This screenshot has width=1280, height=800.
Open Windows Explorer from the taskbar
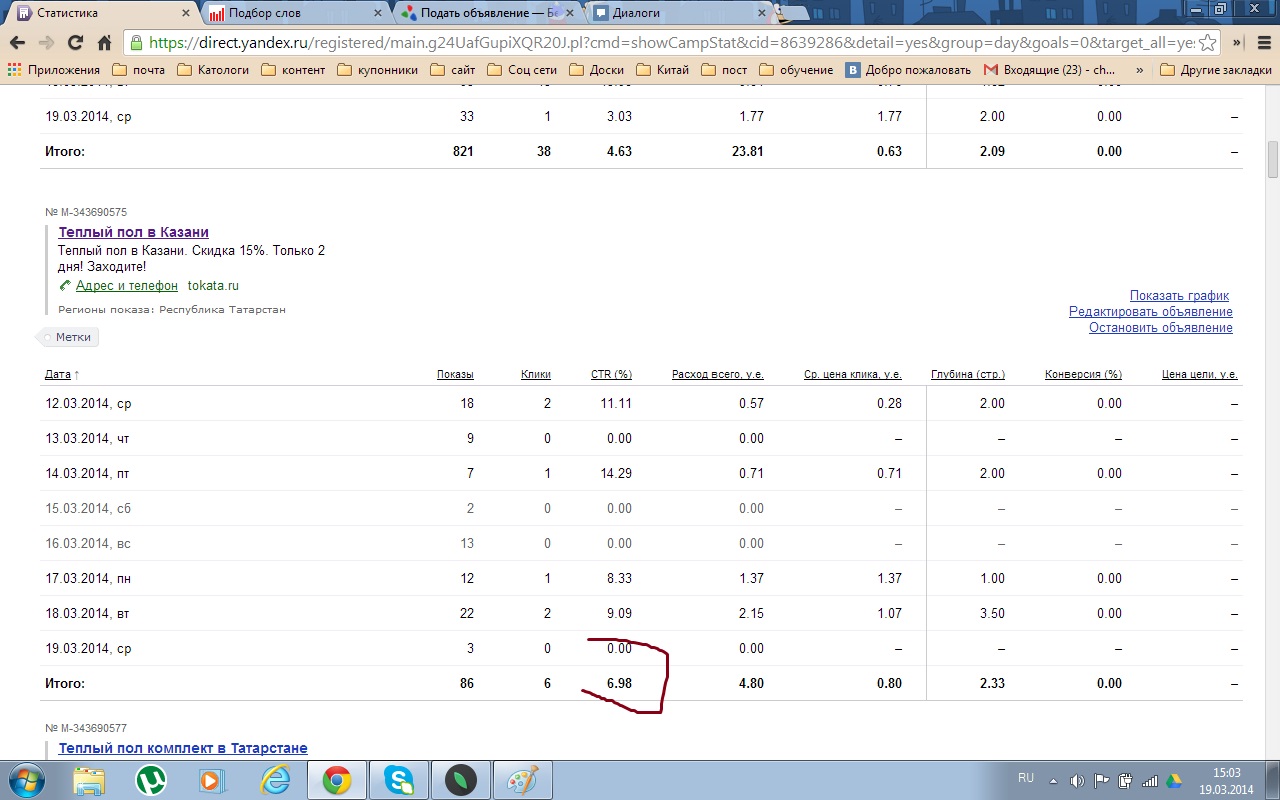coord(88,780)
